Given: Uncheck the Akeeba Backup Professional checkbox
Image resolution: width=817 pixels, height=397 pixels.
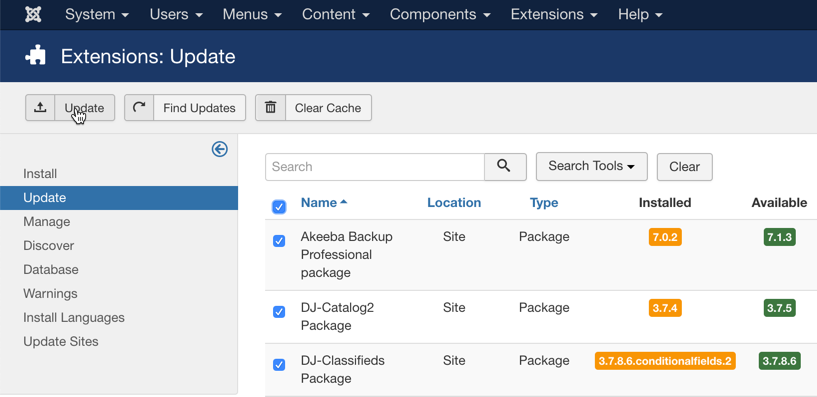Looking at the screenshot, I should (279, 241).
